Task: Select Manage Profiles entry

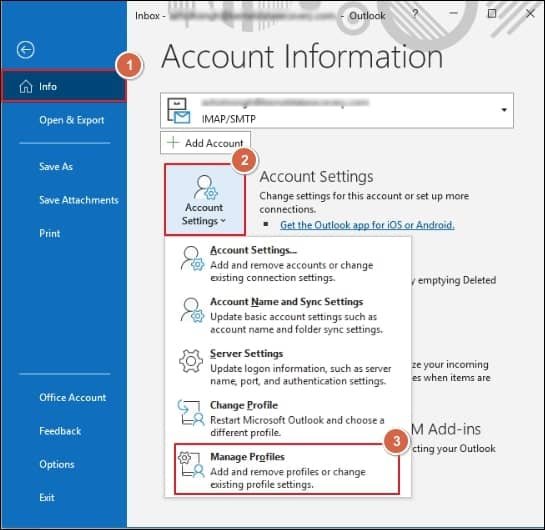Action: point(287,469)
